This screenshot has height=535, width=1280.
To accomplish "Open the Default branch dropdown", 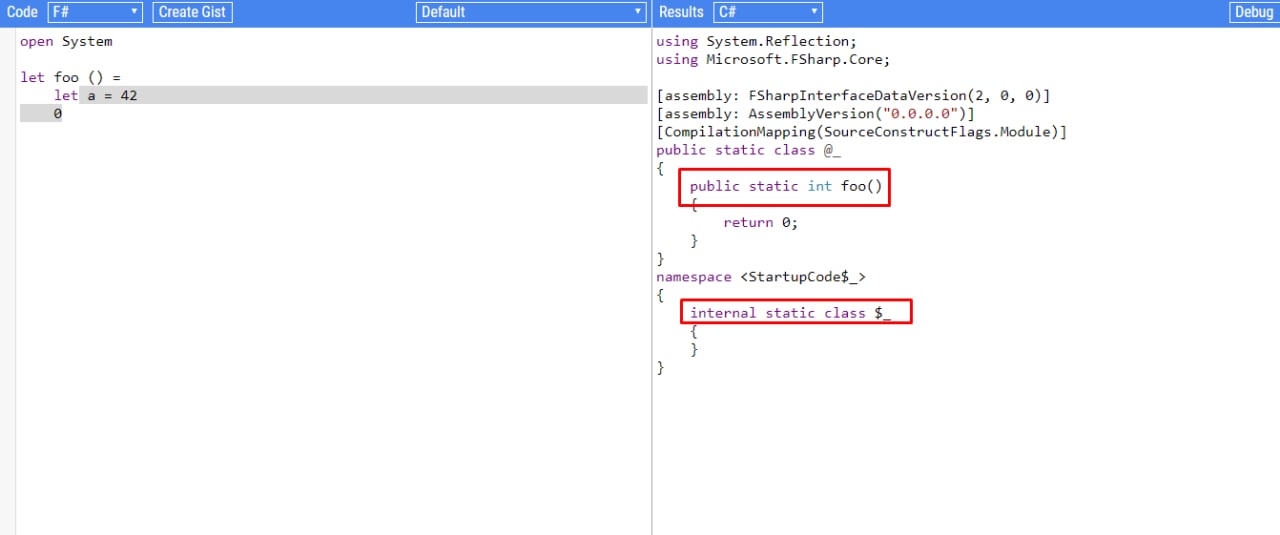I will 531,12.
